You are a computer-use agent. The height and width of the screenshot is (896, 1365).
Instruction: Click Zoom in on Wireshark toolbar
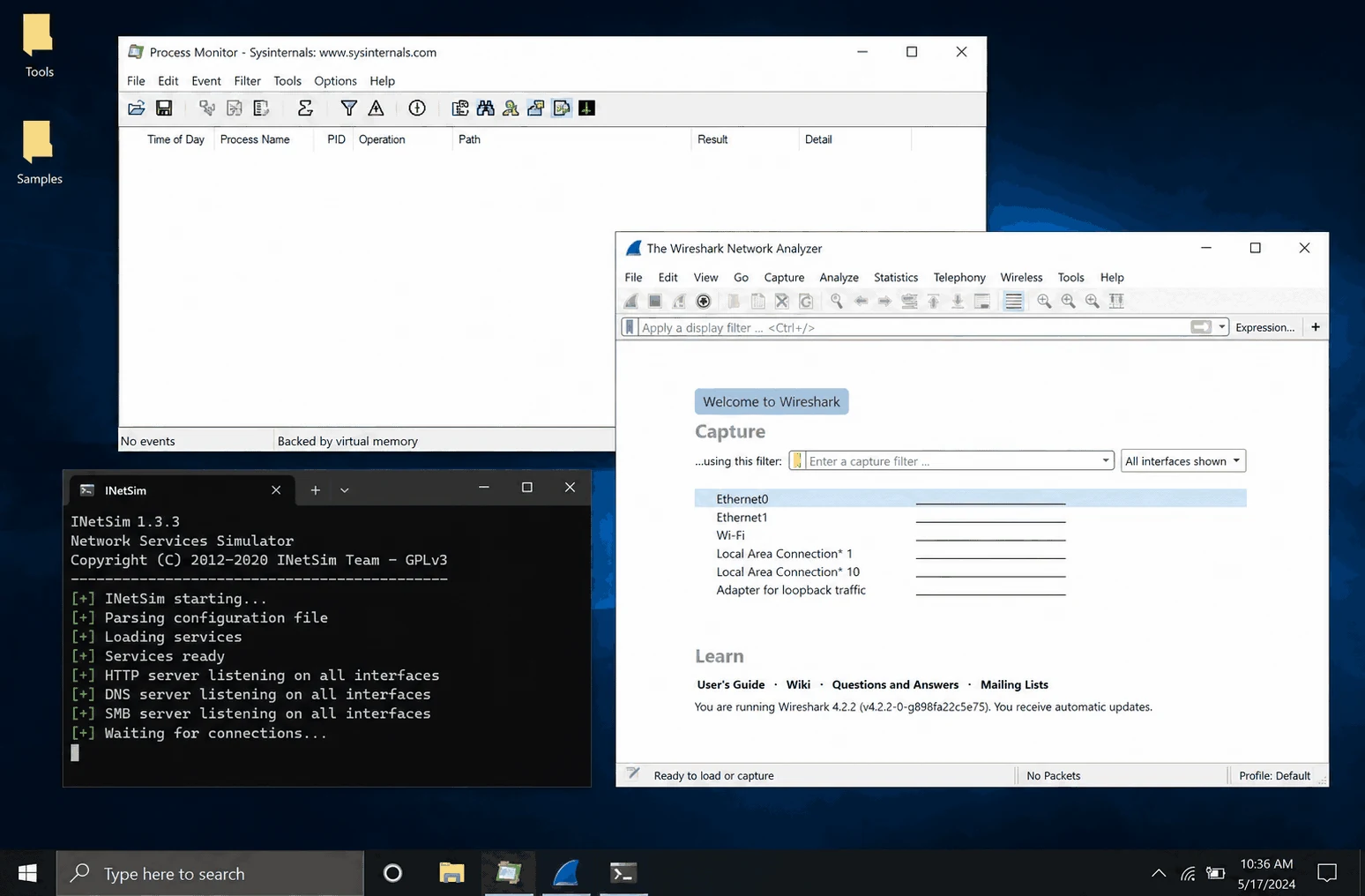click(x=1044, y=301)
